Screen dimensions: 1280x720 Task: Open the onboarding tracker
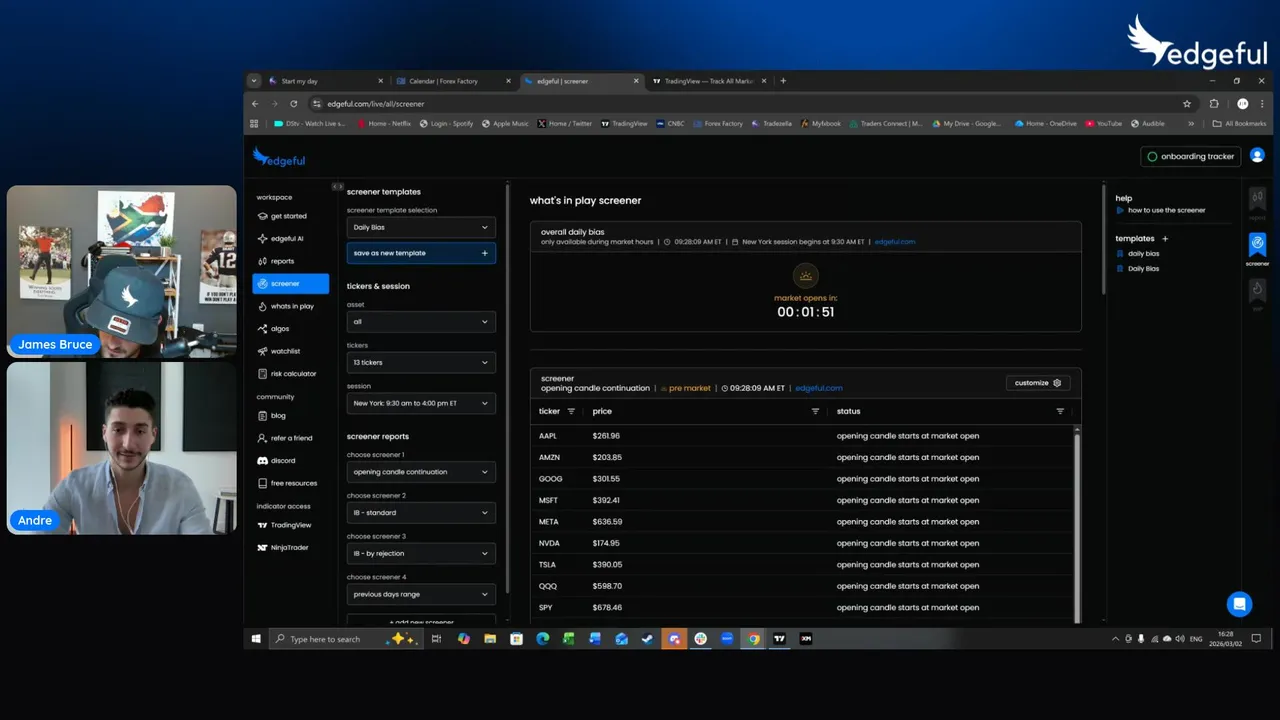[x=1191, y=157]
